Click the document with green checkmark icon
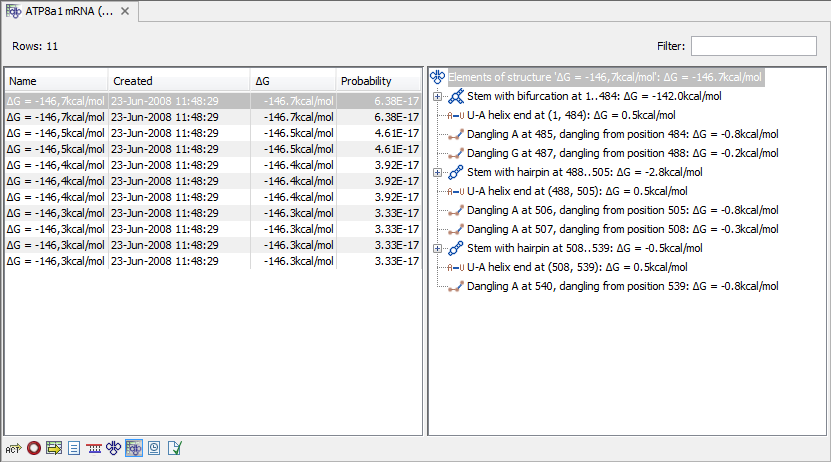The image size is (832, 462). [174, 448]
